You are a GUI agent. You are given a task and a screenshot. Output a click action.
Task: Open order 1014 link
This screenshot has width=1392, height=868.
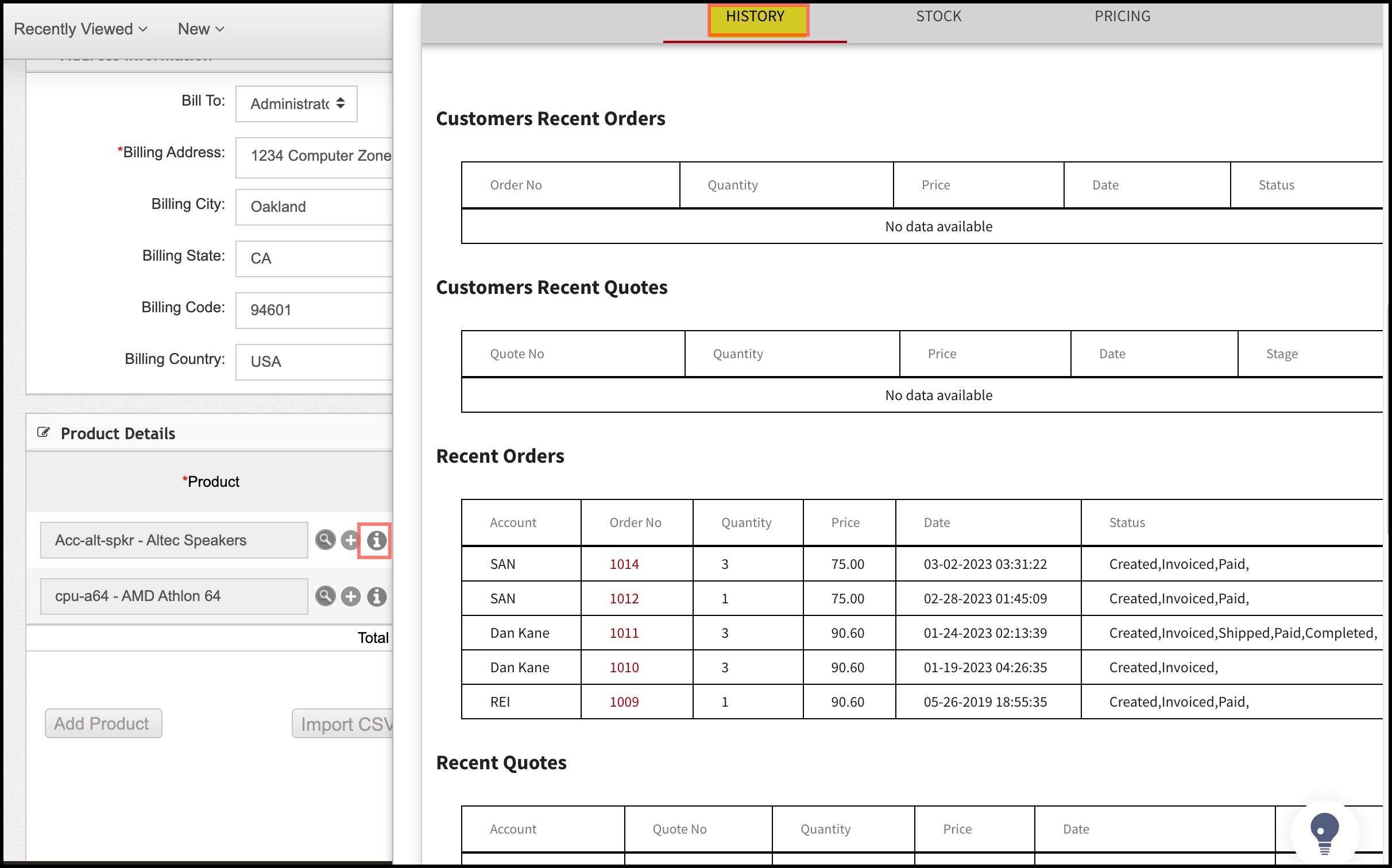tap(624, 564)
